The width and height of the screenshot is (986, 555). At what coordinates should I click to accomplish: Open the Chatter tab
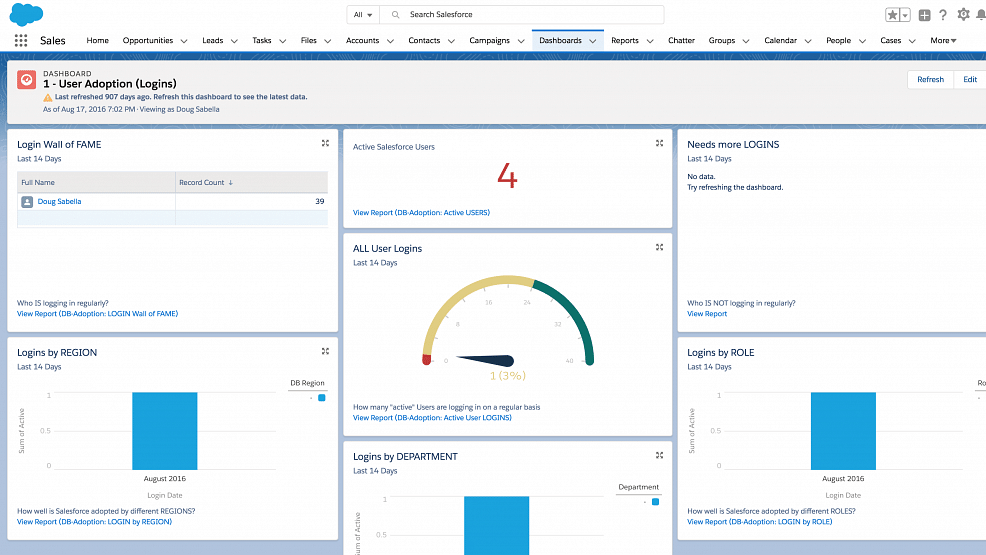coord(681,40)
